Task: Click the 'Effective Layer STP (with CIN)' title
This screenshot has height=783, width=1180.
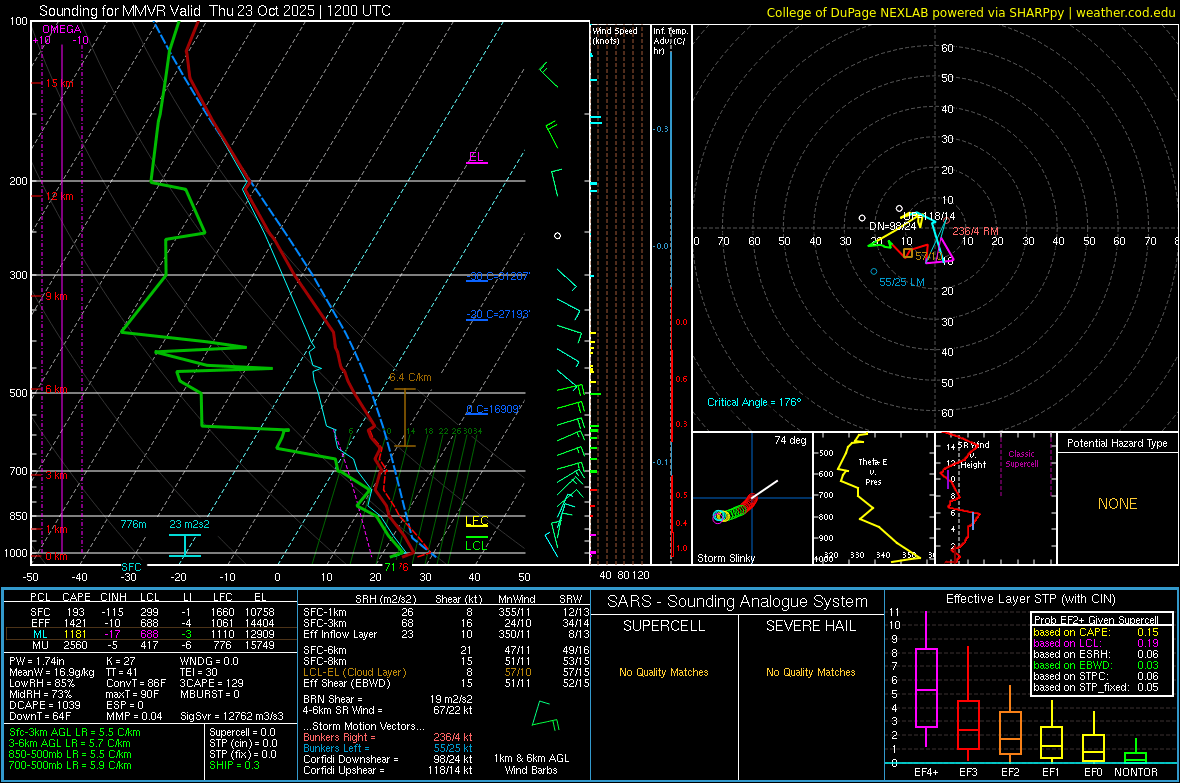Action: point(1030,599)
